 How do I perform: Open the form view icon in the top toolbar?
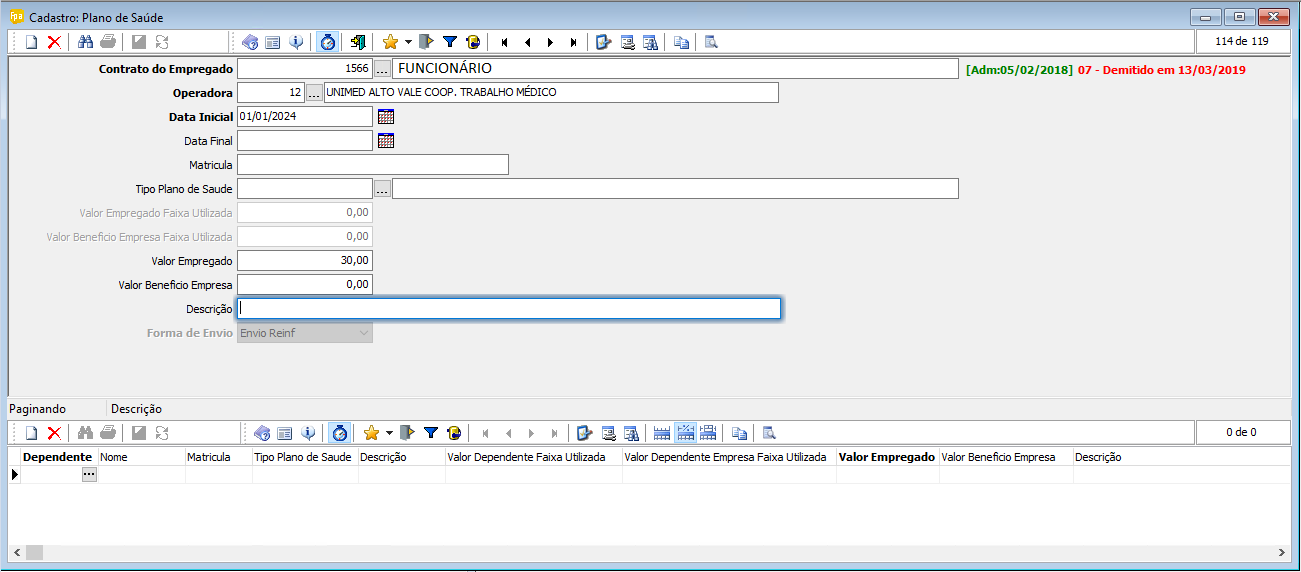pyautogui.click(x=273, y=42)
